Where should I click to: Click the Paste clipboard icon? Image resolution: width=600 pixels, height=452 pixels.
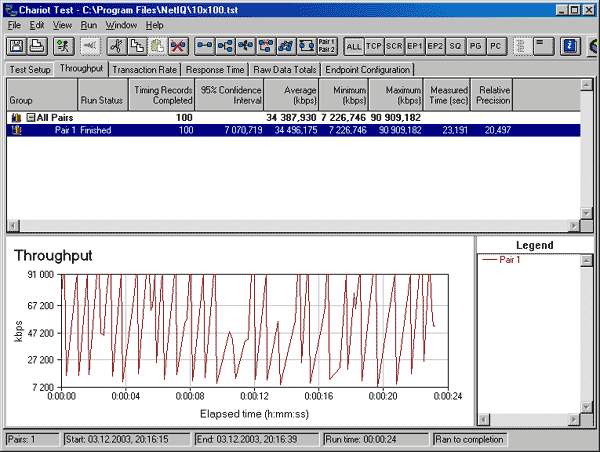(158, 46)
